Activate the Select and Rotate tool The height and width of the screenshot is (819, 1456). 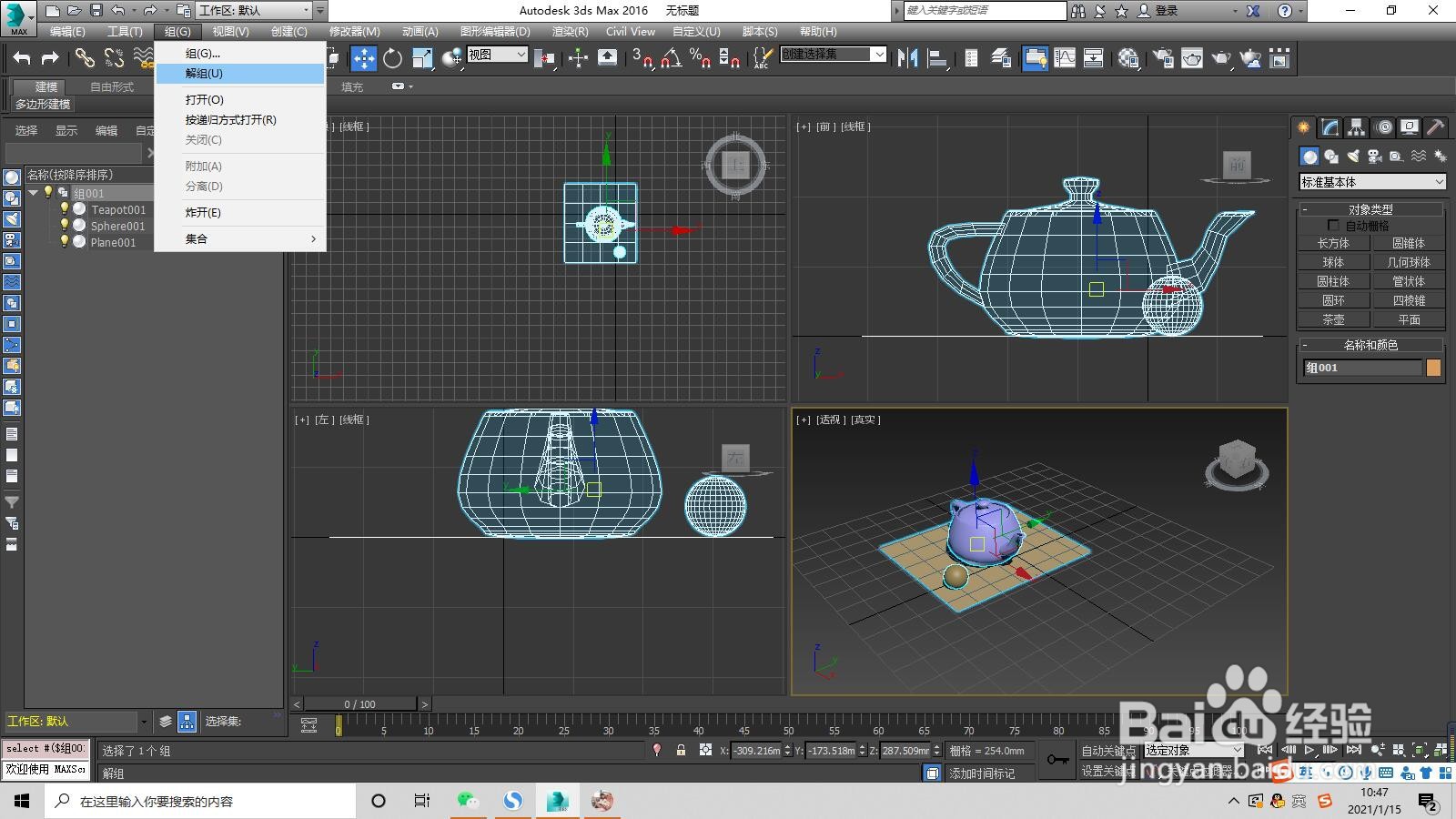click(391, 58)
